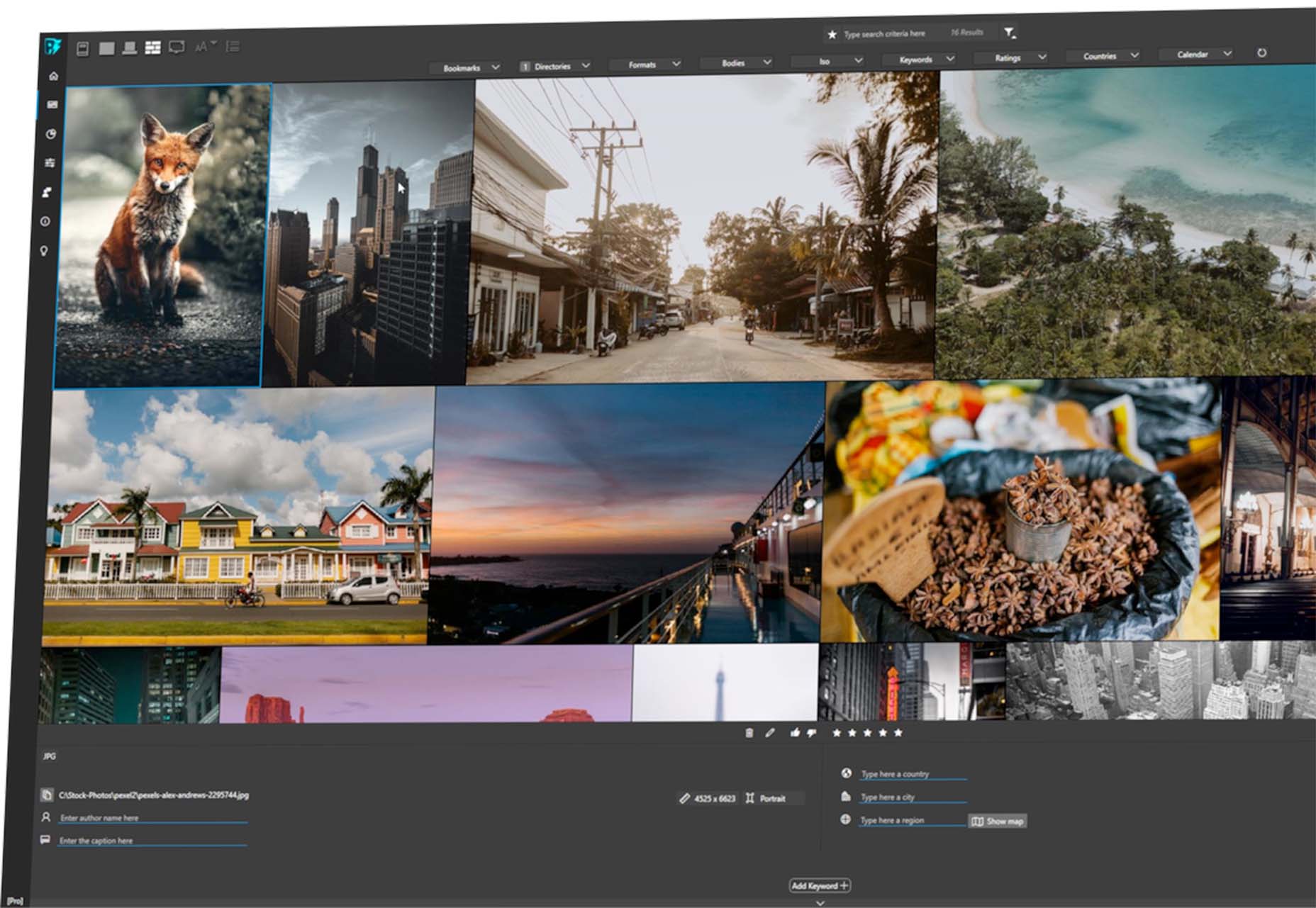
Task: Click the globe country icon
Action: tap(846, 773)
